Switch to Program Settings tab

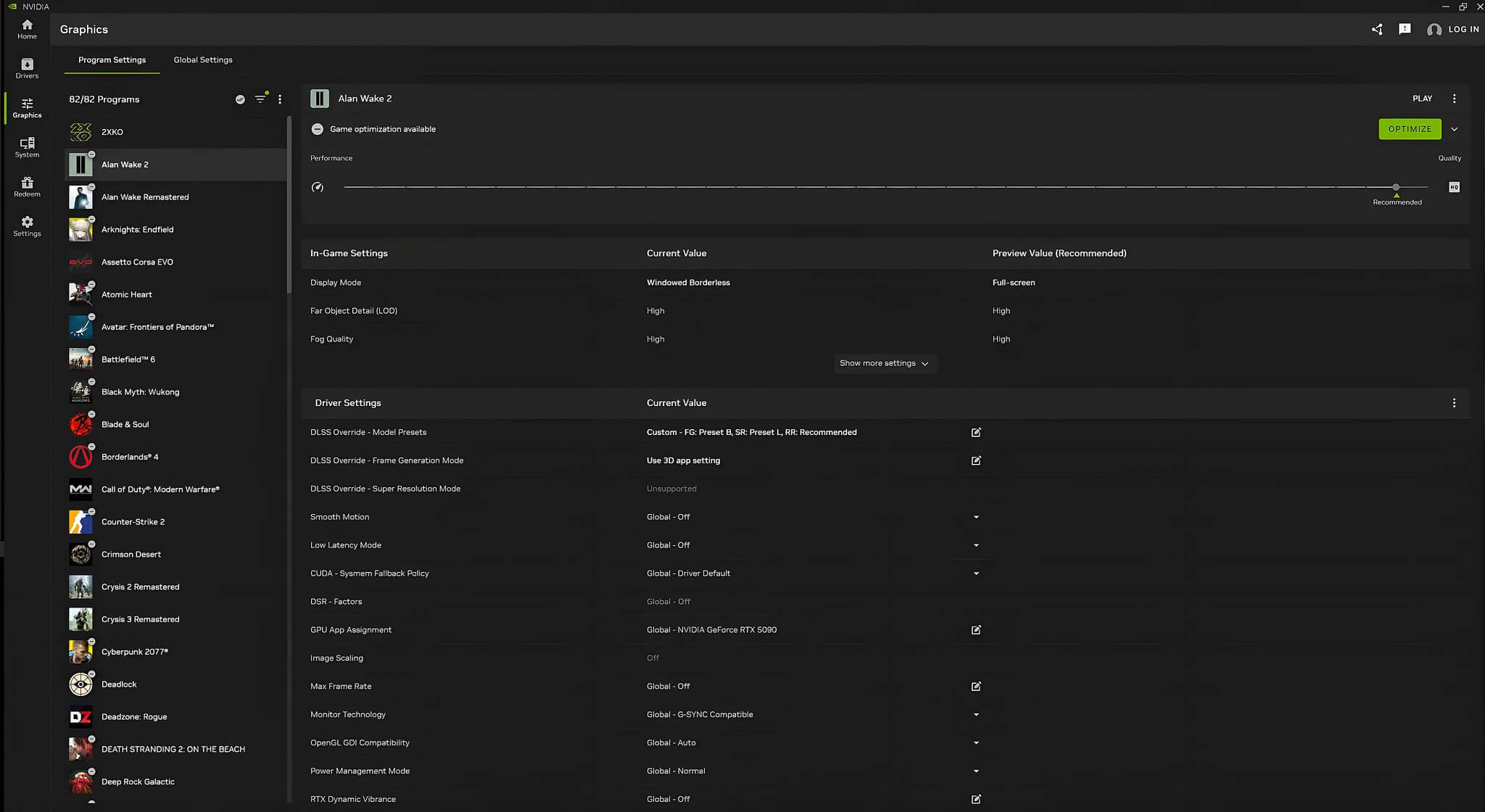(x=112, y=59)
